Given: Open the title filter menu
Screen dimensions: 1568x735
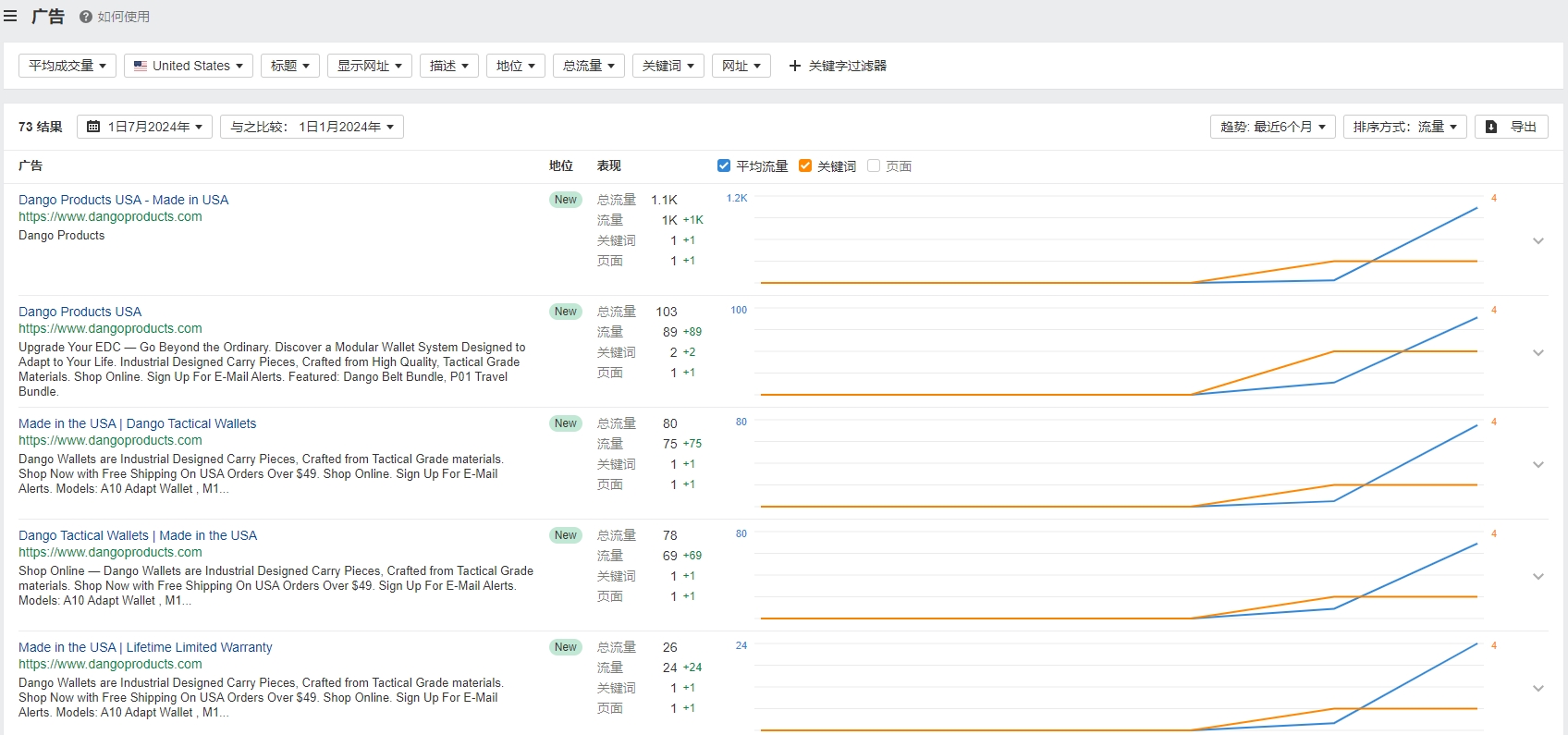Looking at the screenshot, I should tap(290, 66).
